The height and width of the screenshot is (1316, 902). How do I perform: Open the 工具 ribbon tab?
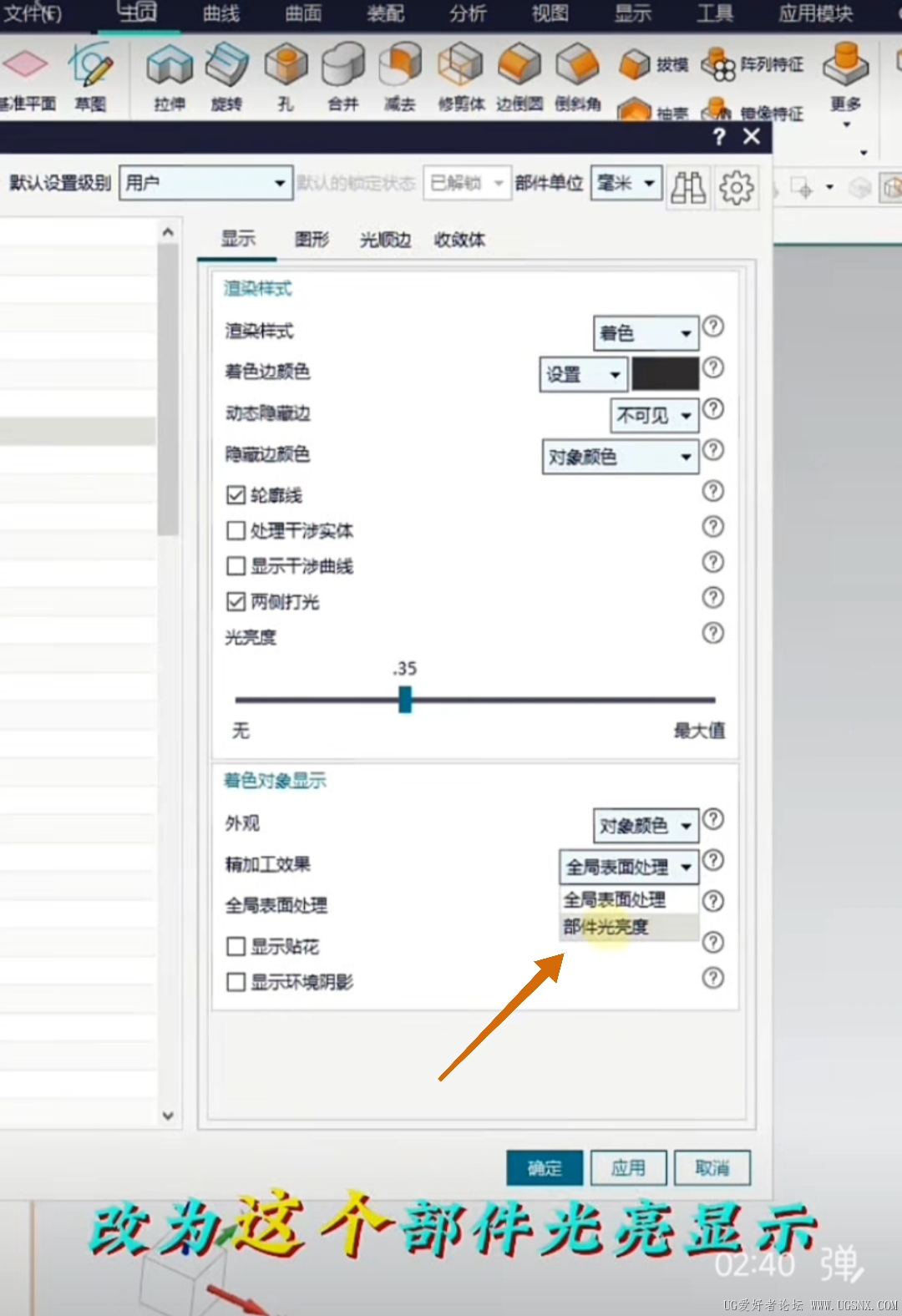click(x=715, y=13)
